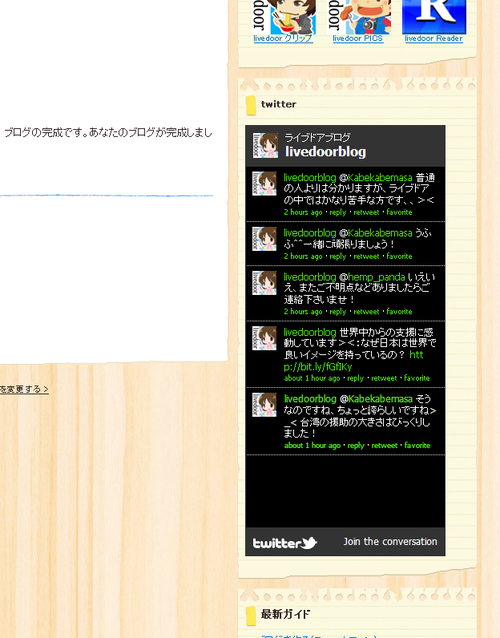Favorite the 世界中からの支援 tweet

pos(417,378)
